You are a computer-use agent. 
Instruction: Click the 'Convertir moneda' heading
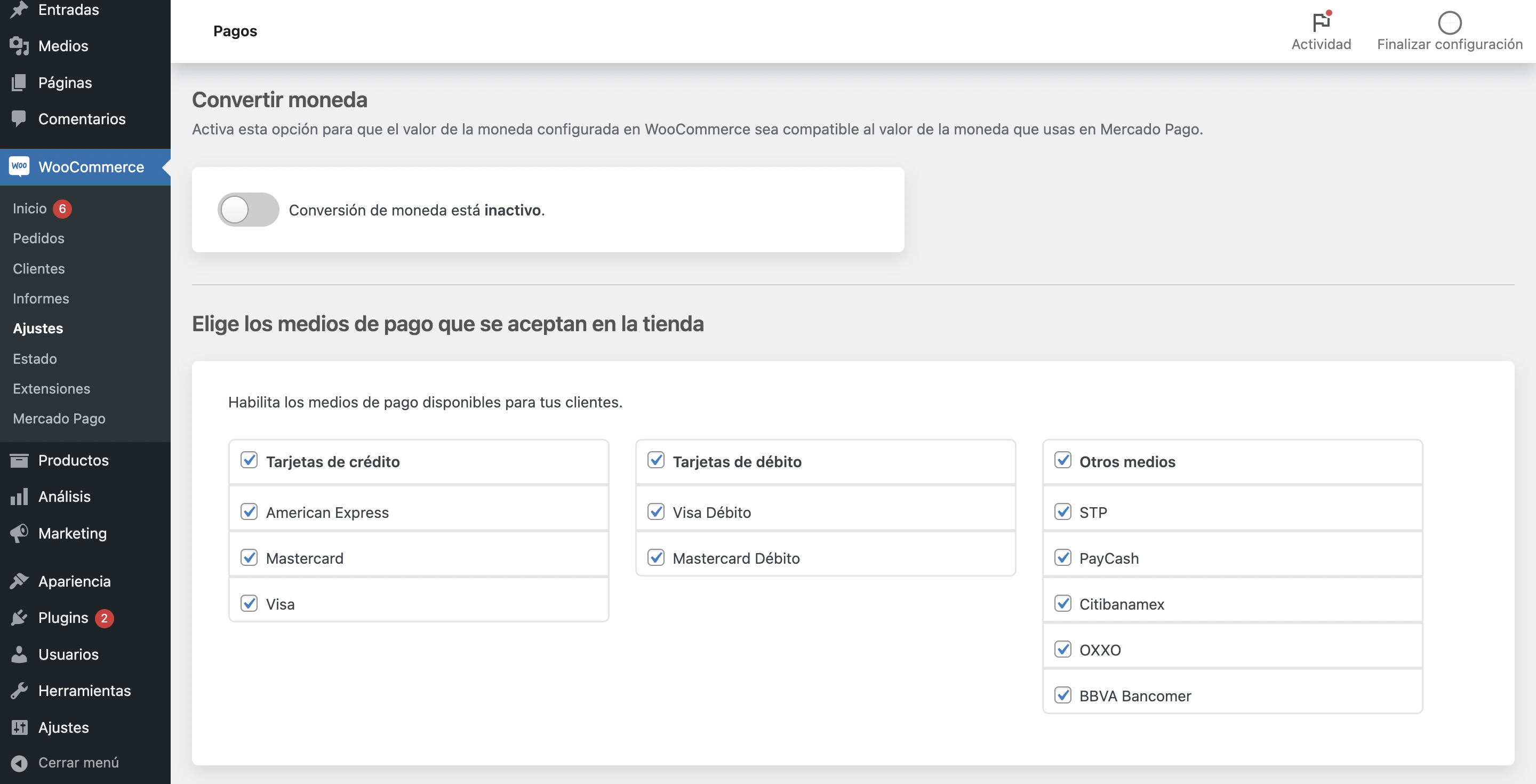[279, 100]
